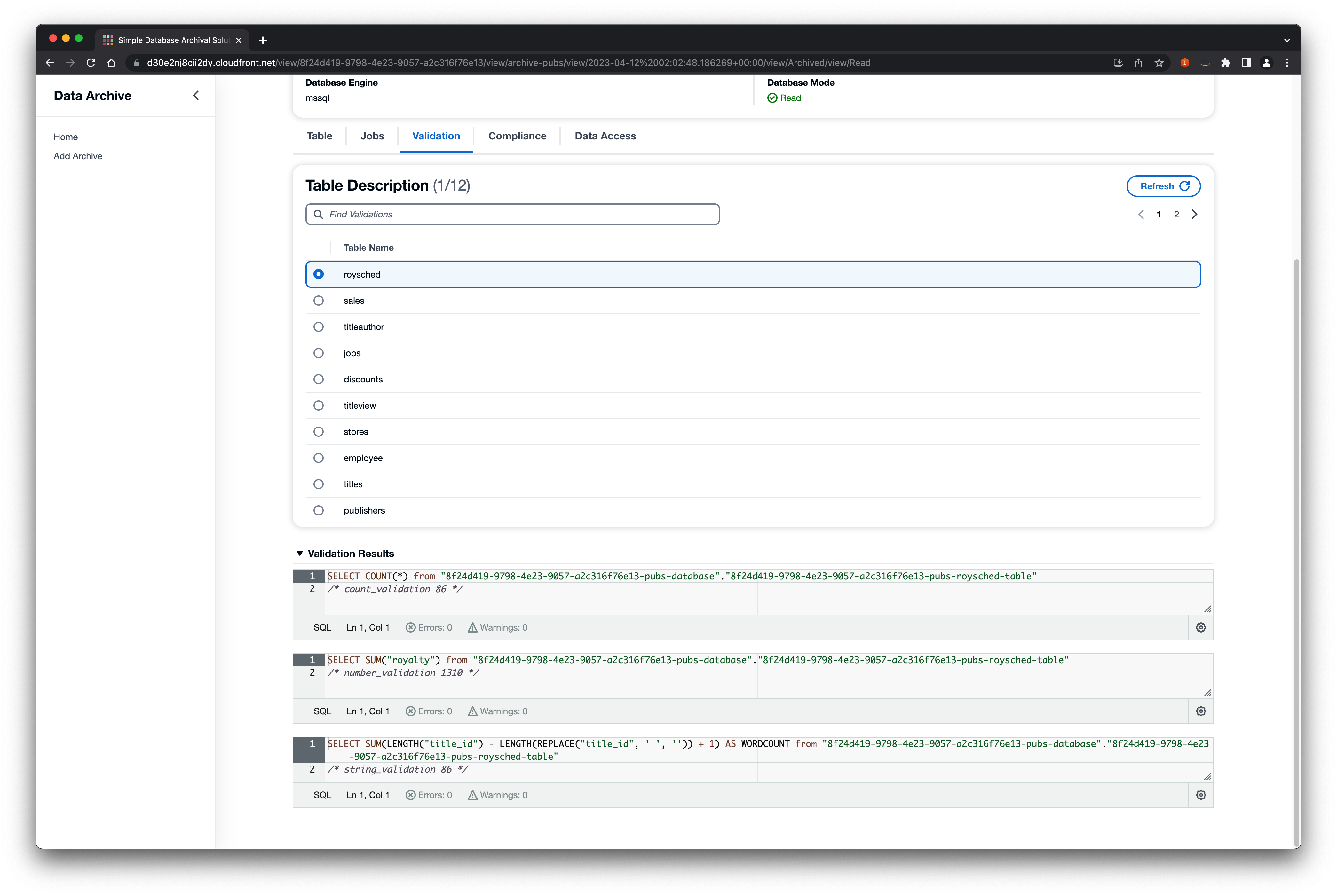Viewport: 1337px width, 896px height.
Task: Open the browser extensions puzzle icon
Action: click(1226, 63)
